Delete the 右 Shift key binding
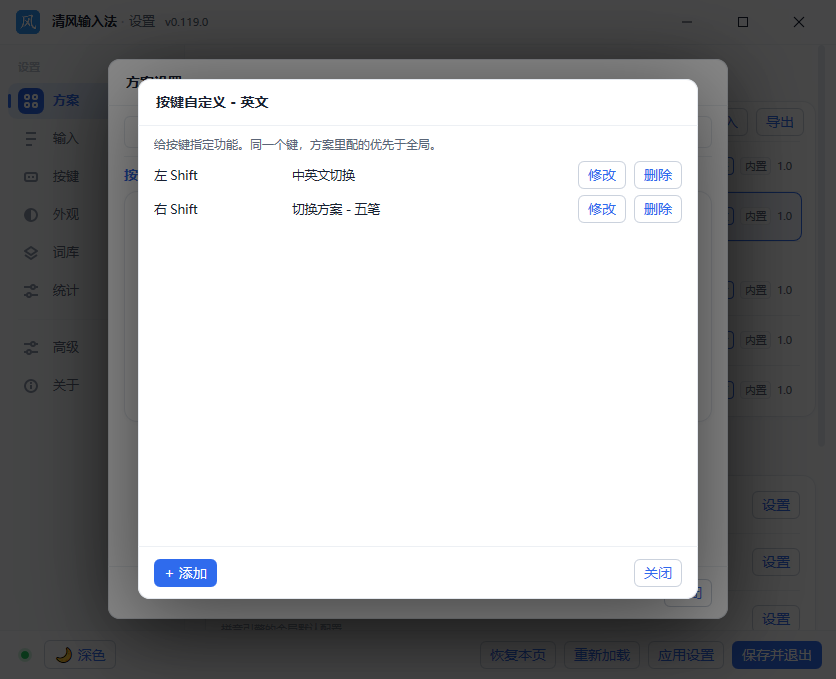This screenshot has width=836, height=679. pyautogui.click(x=657, y=209)
